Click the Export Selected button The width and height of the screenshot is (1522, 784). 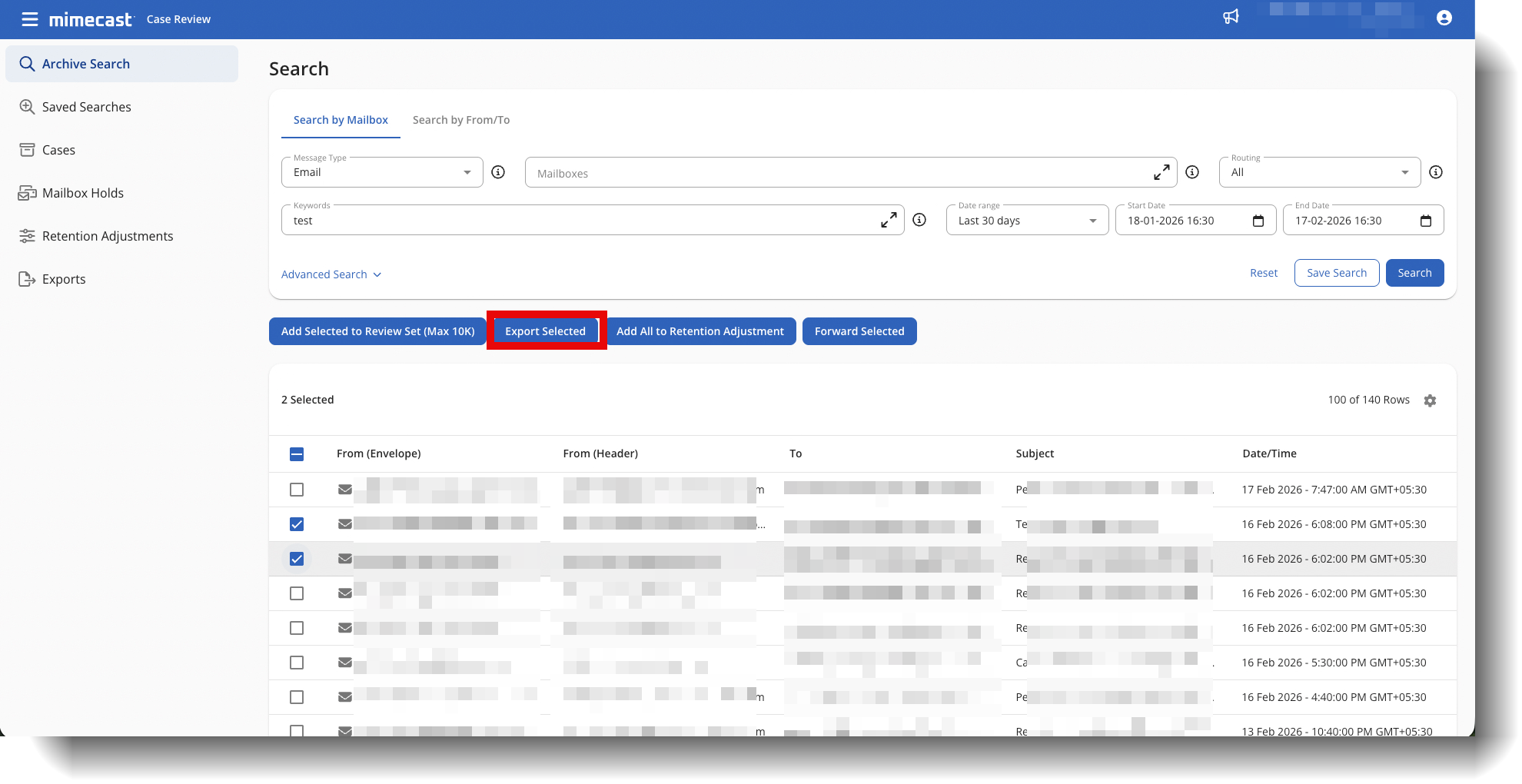point(545,331)
